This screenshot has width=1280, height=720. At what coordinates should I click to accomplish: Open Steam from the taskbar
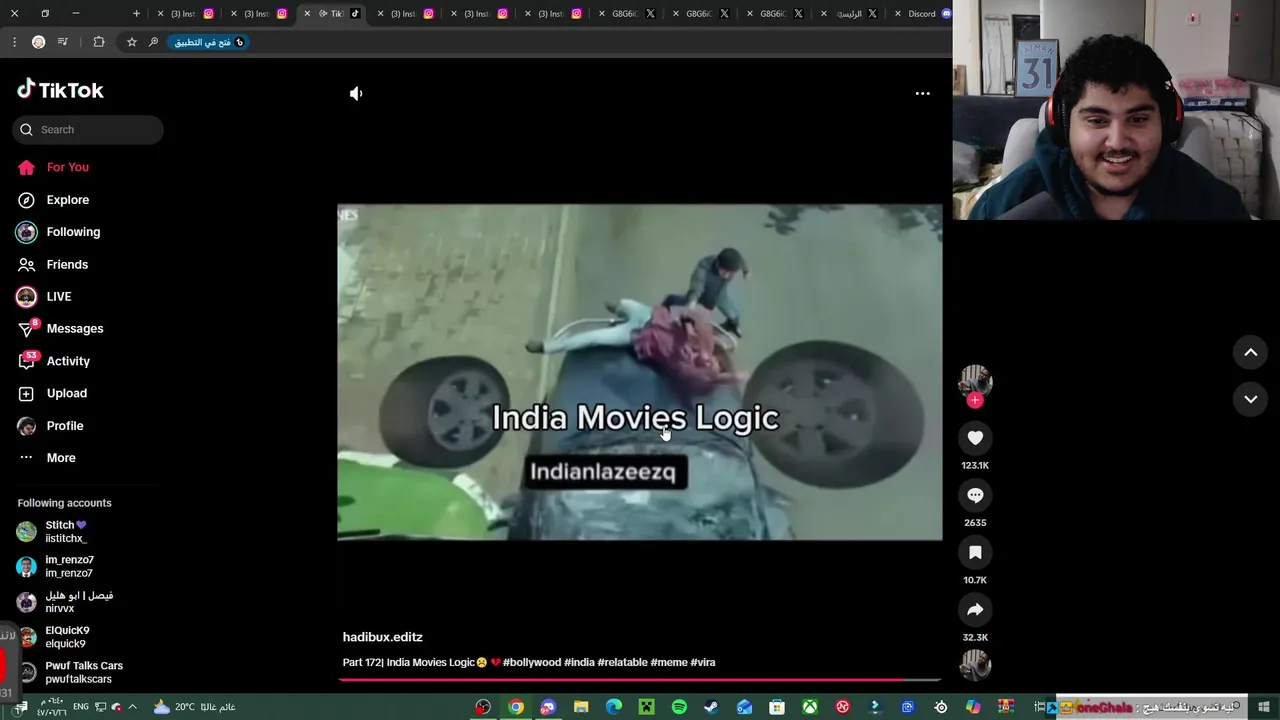click(711, 707)
